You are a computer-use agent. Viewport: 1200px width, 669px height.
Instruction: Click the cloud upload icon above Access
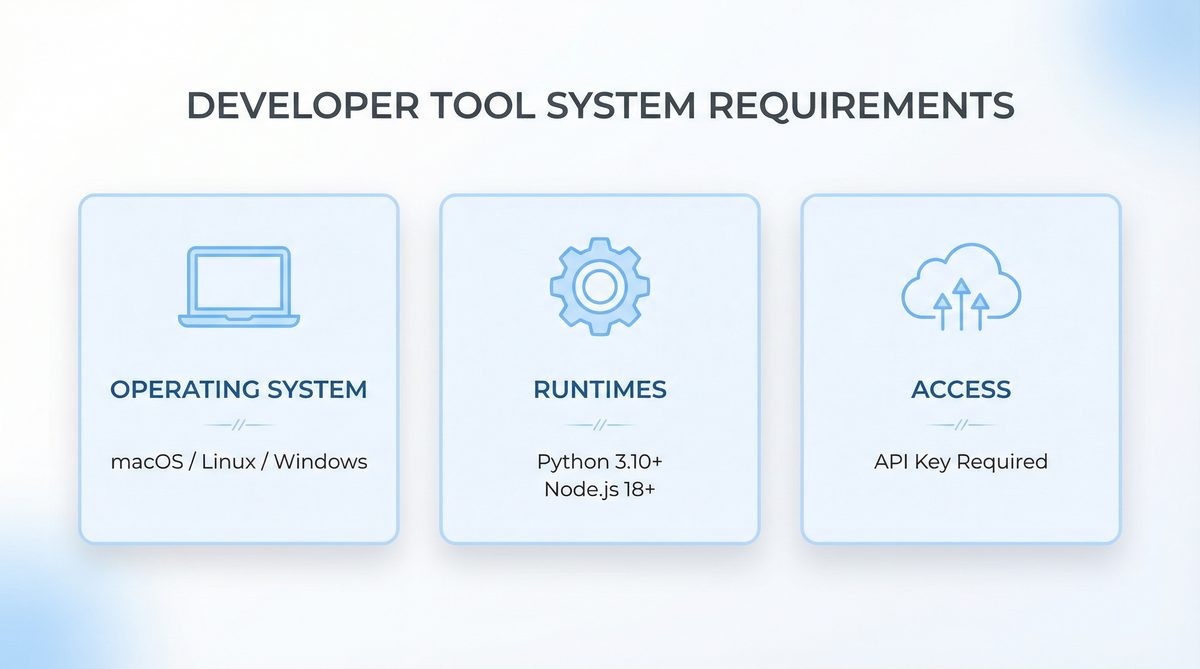click(960, 285)
